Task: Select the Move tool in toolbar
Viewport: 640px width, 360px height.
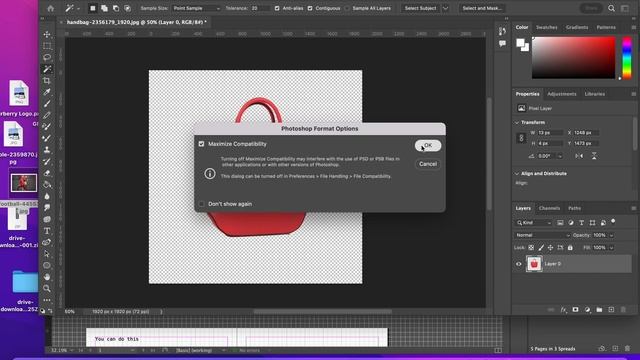Action: point(47,34)
